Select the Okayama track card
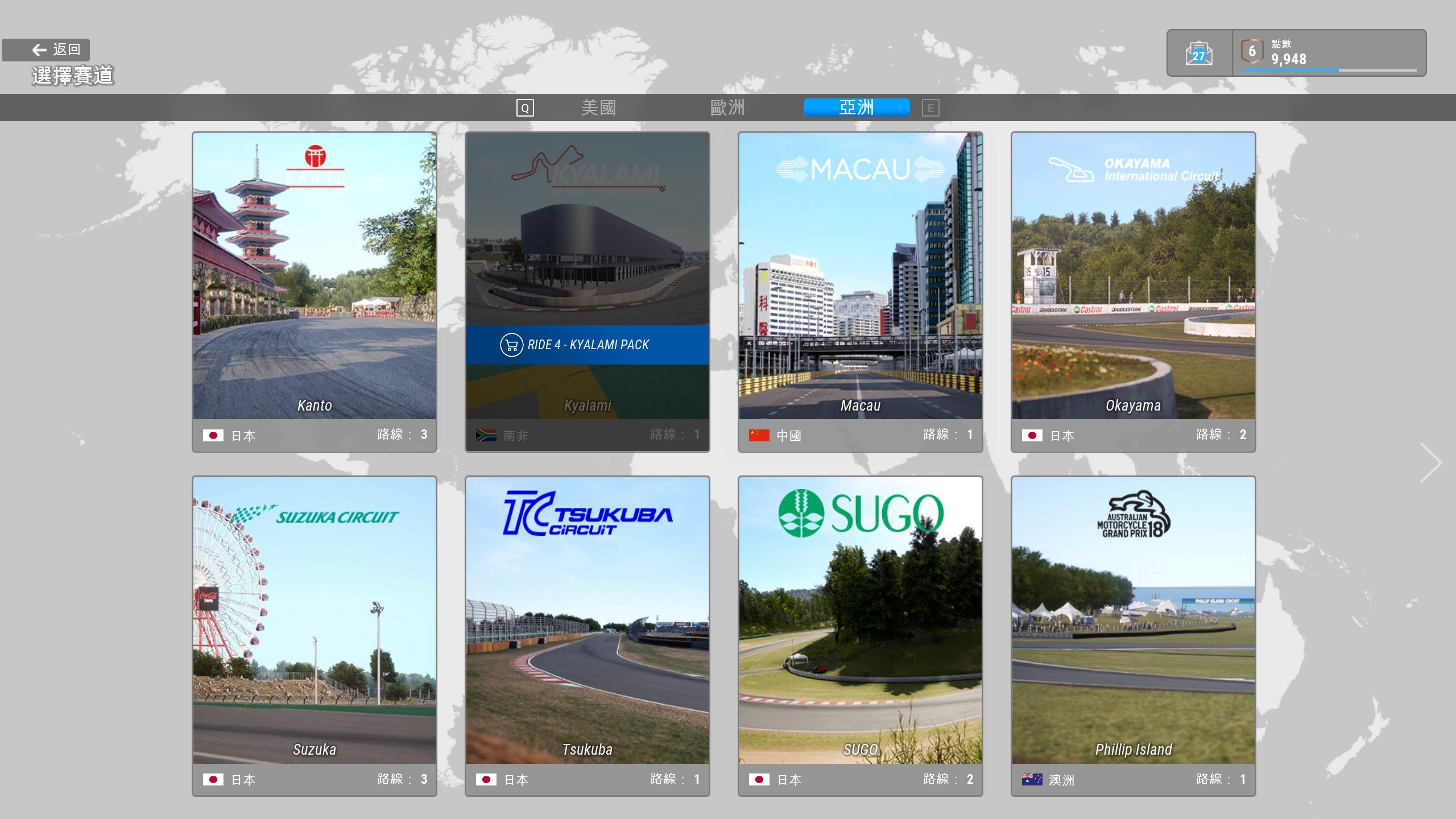 [1134, 292]
